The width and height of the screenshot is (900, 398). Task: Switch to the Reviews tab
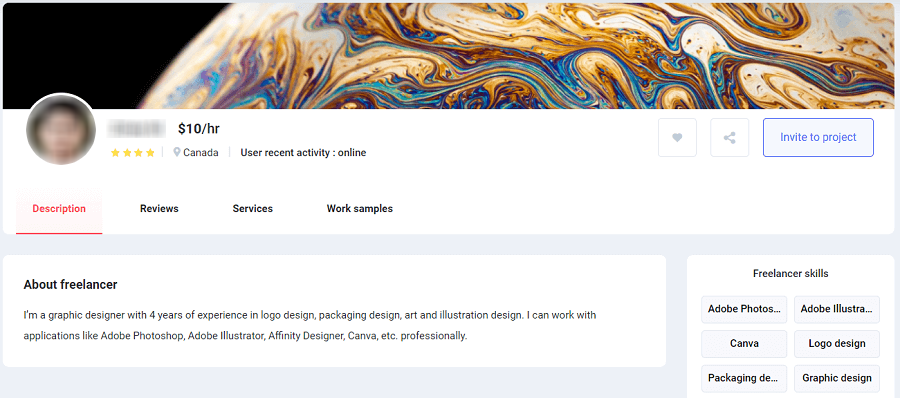pos(159,208)
